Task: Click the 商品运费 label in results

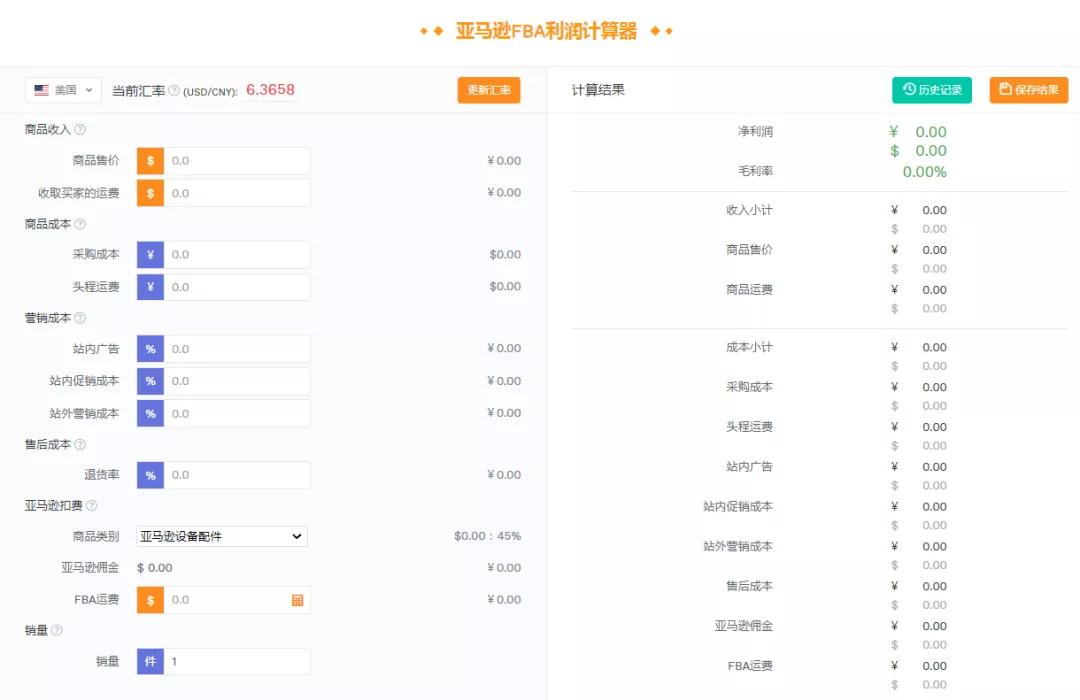Action: pyautogui.click(x=749, y=290)
